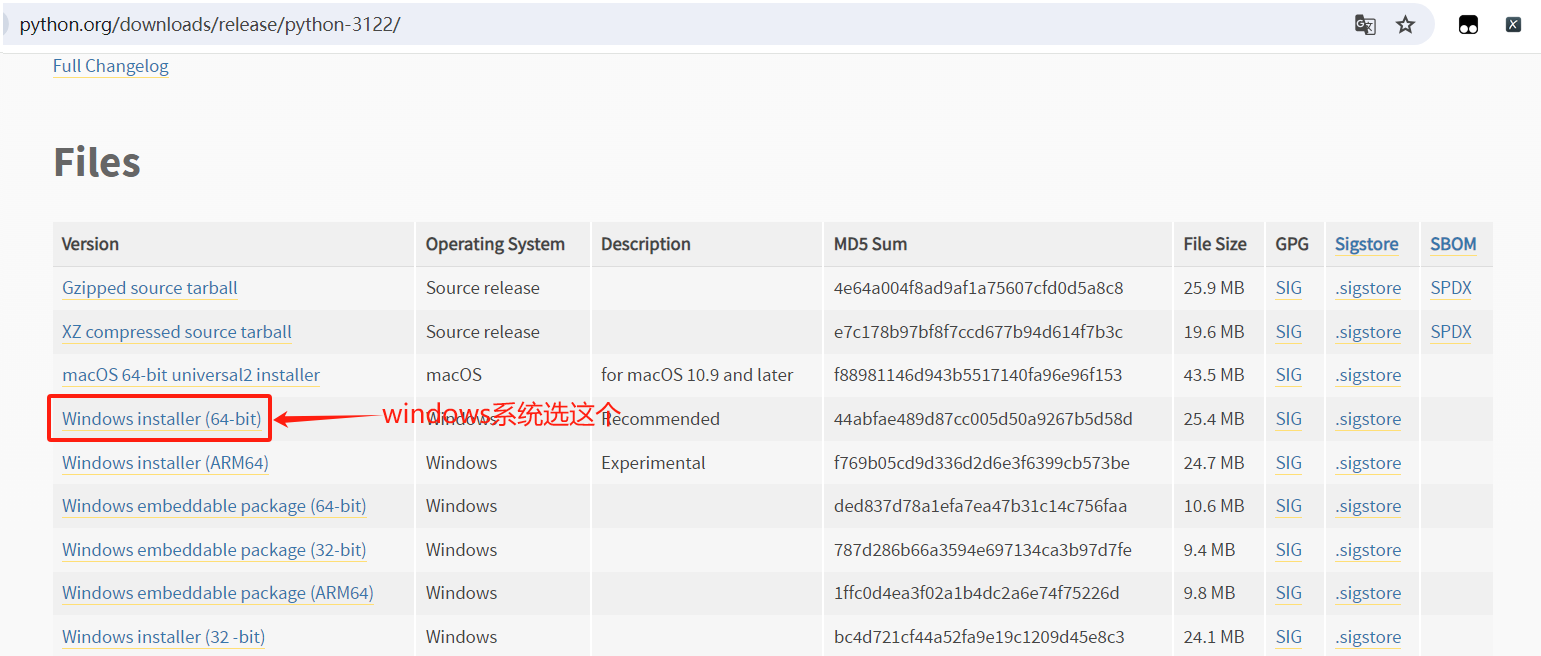Screen dimensions: 1541x656
Task: Open the Full Changelog link
Action: 110,66
